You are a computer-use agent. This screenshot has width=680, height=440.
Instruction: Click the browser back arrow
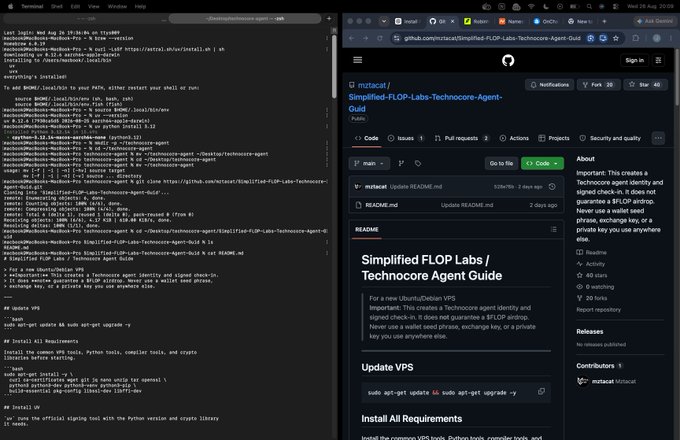[351, 38]
